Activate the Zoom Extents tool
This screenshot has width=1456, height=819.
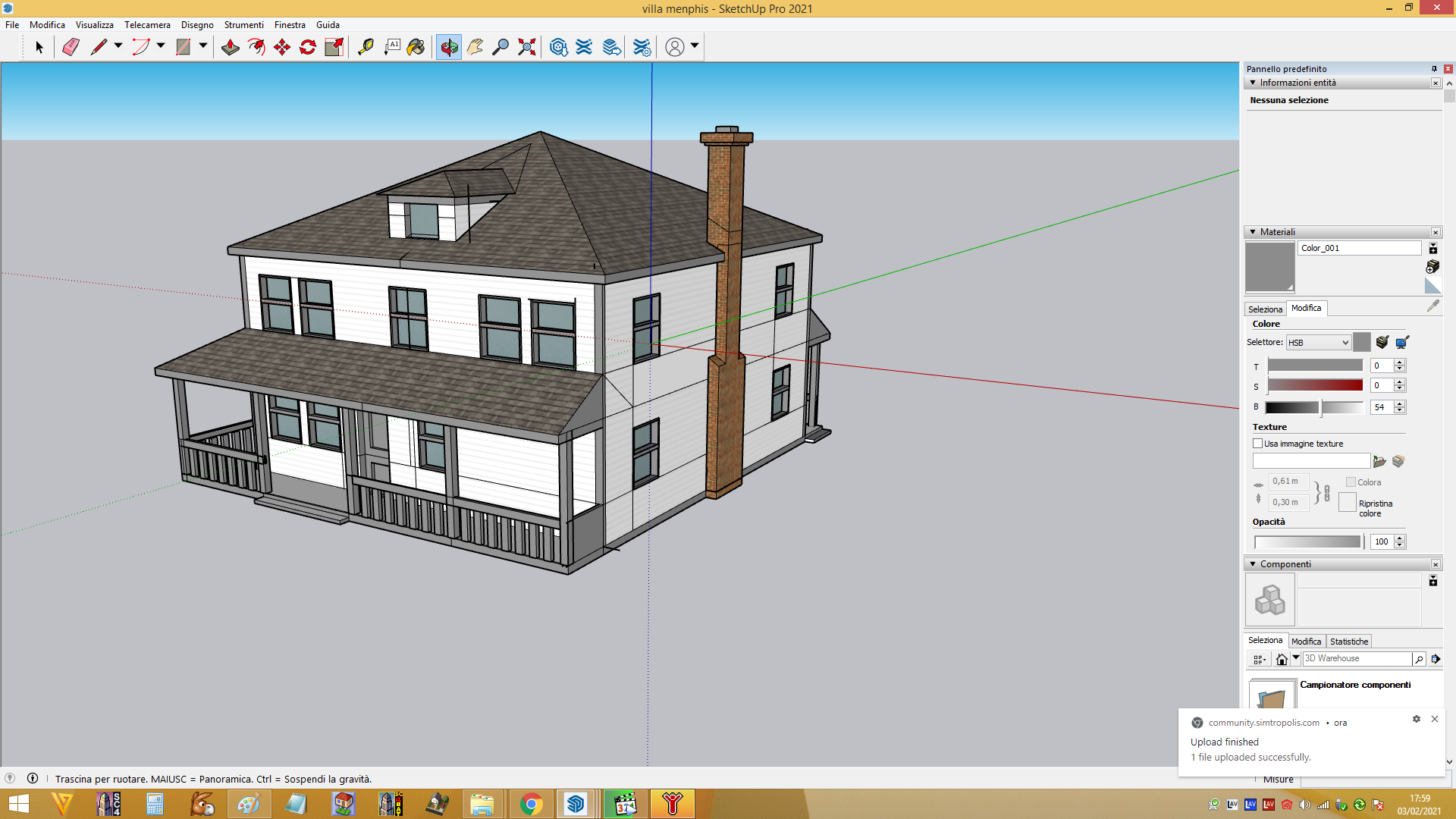[526, 47]
